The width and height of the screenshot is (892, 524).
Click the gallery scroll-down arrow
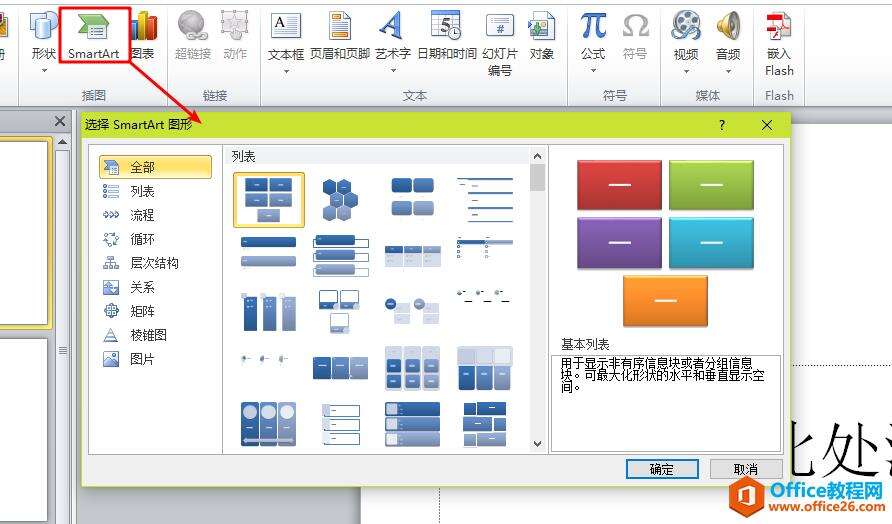pyautogui.click(x=538, y=444)
